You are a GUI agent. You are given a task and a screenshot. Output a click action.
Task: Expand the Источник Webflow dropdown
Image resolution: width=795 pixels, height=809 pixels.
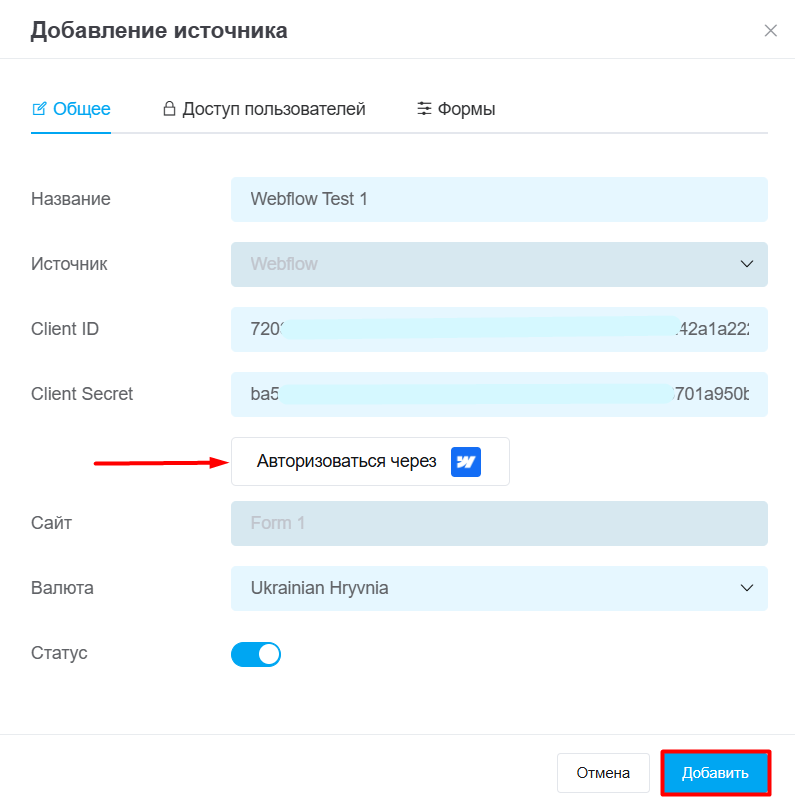tap(499, 264)
